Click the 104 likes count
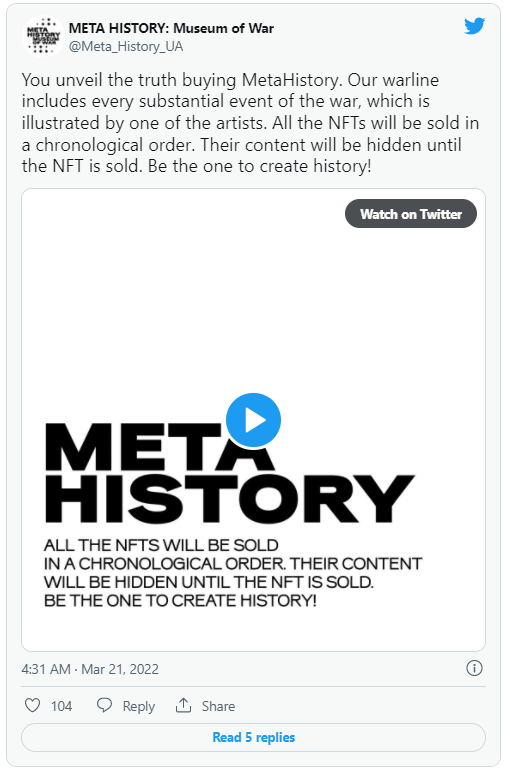507x772 pixels. point(62,706)
